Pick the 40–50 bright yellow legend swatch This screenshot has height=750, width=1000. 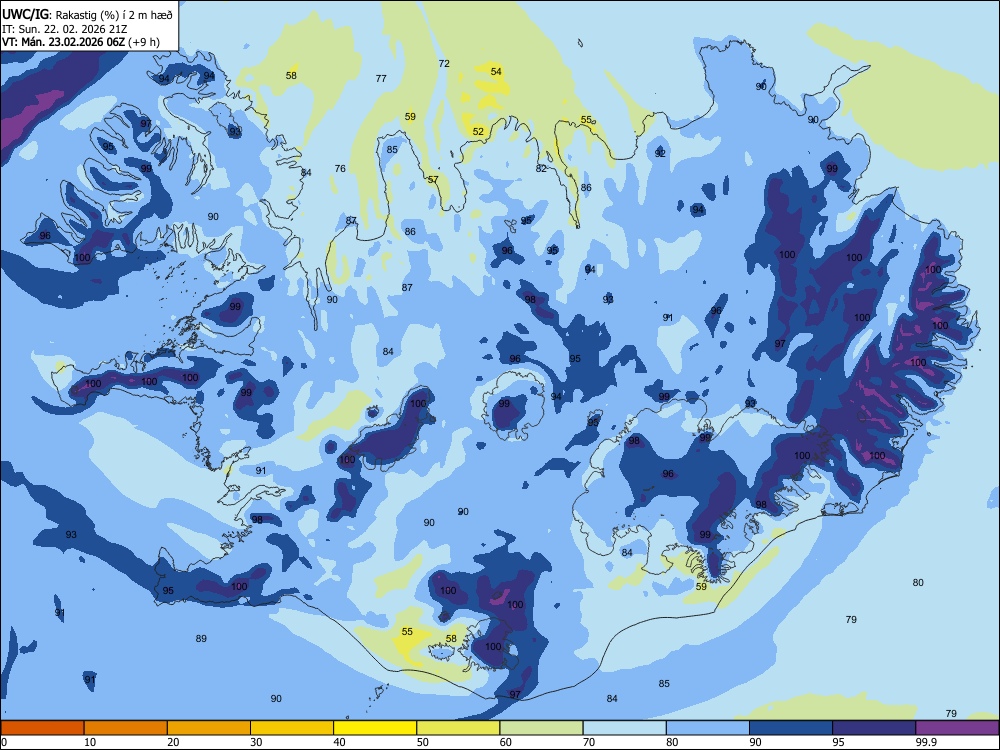(375, 728)
